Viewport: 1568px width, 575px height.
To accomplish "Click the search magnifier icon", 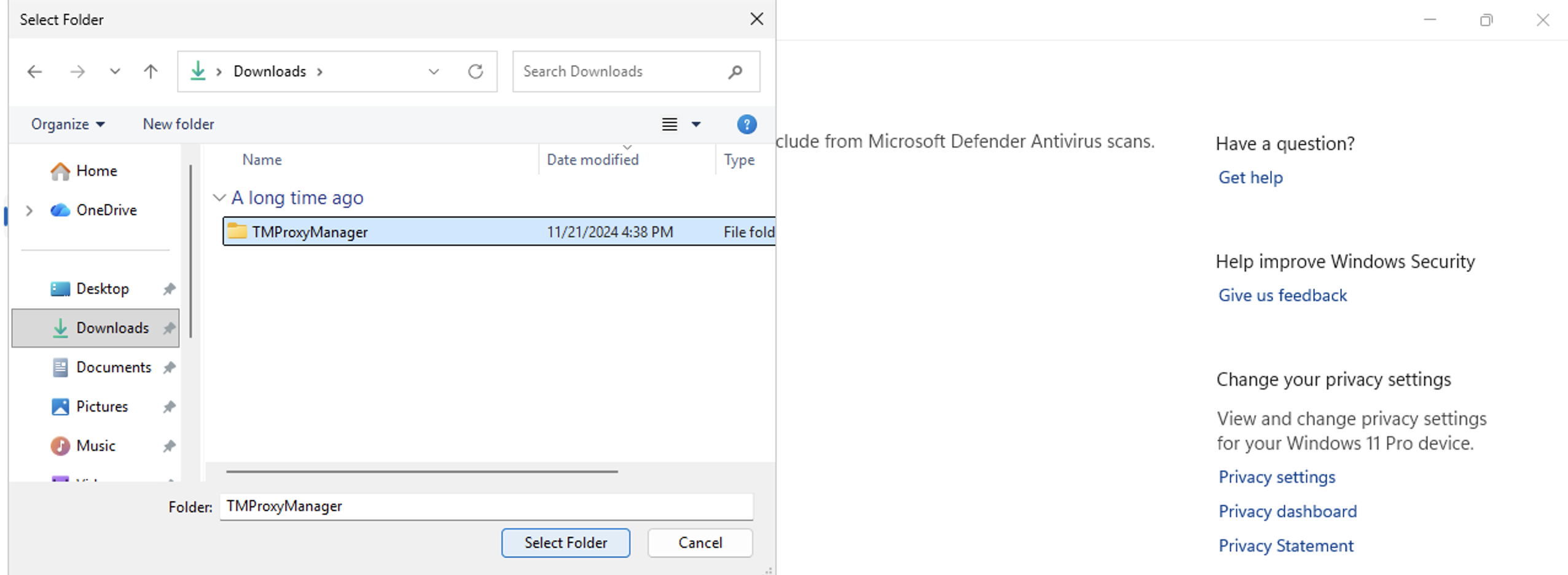I will 735,72.
